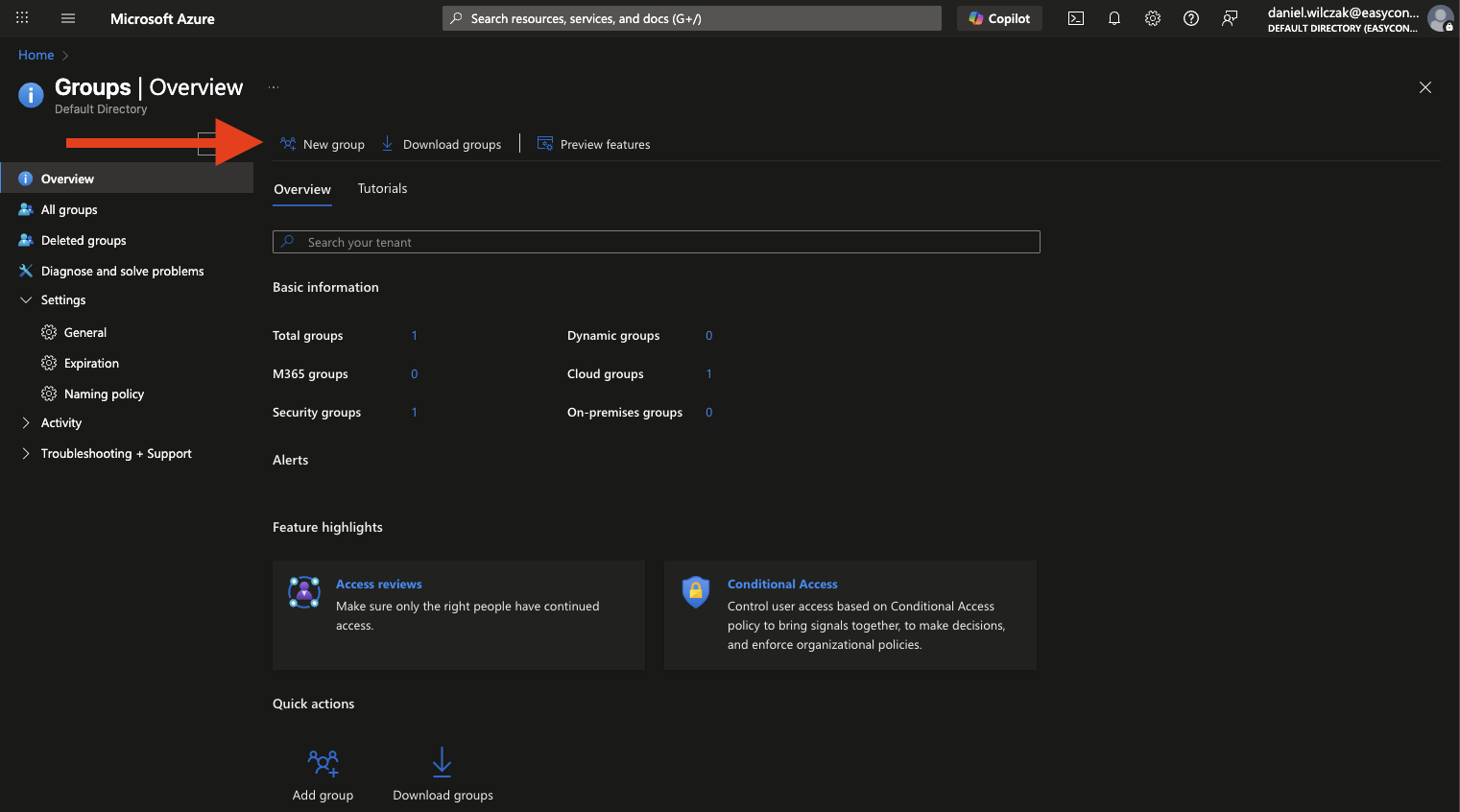1460x812 pixels.
Task: Click the Search your tenant field
Action: [657, 243]
